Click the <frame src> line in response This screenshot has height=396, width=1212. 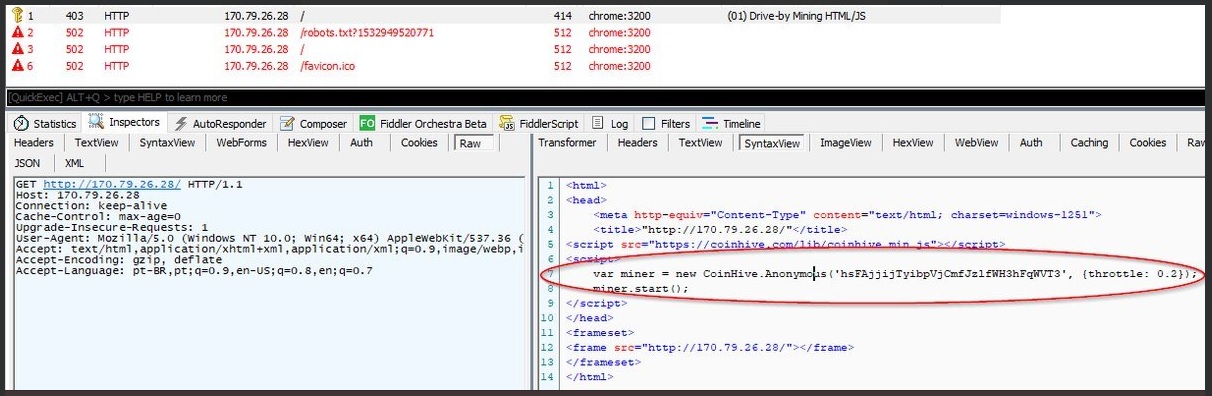709,347
